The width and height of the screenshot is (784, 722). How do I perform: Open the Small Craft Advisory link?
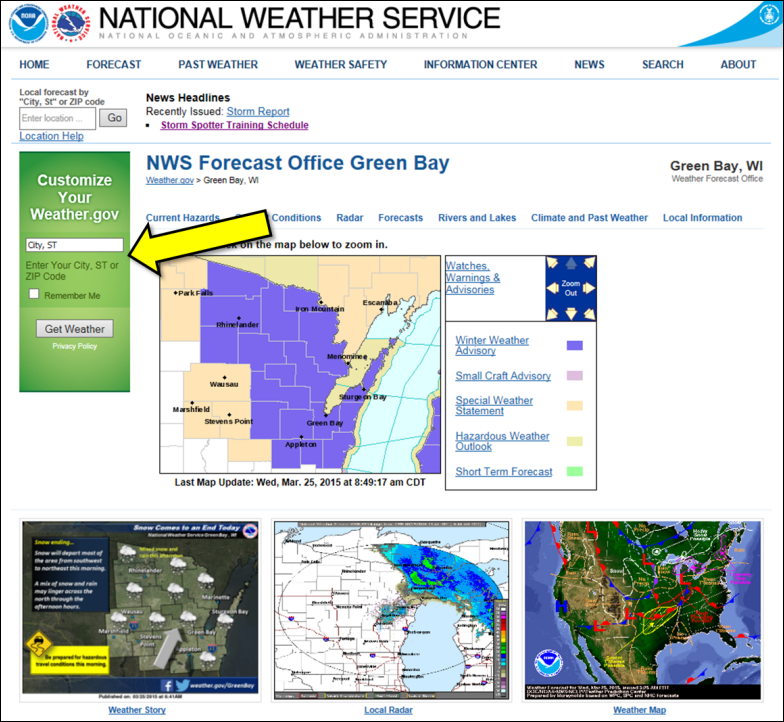click(x=503, y=376)
